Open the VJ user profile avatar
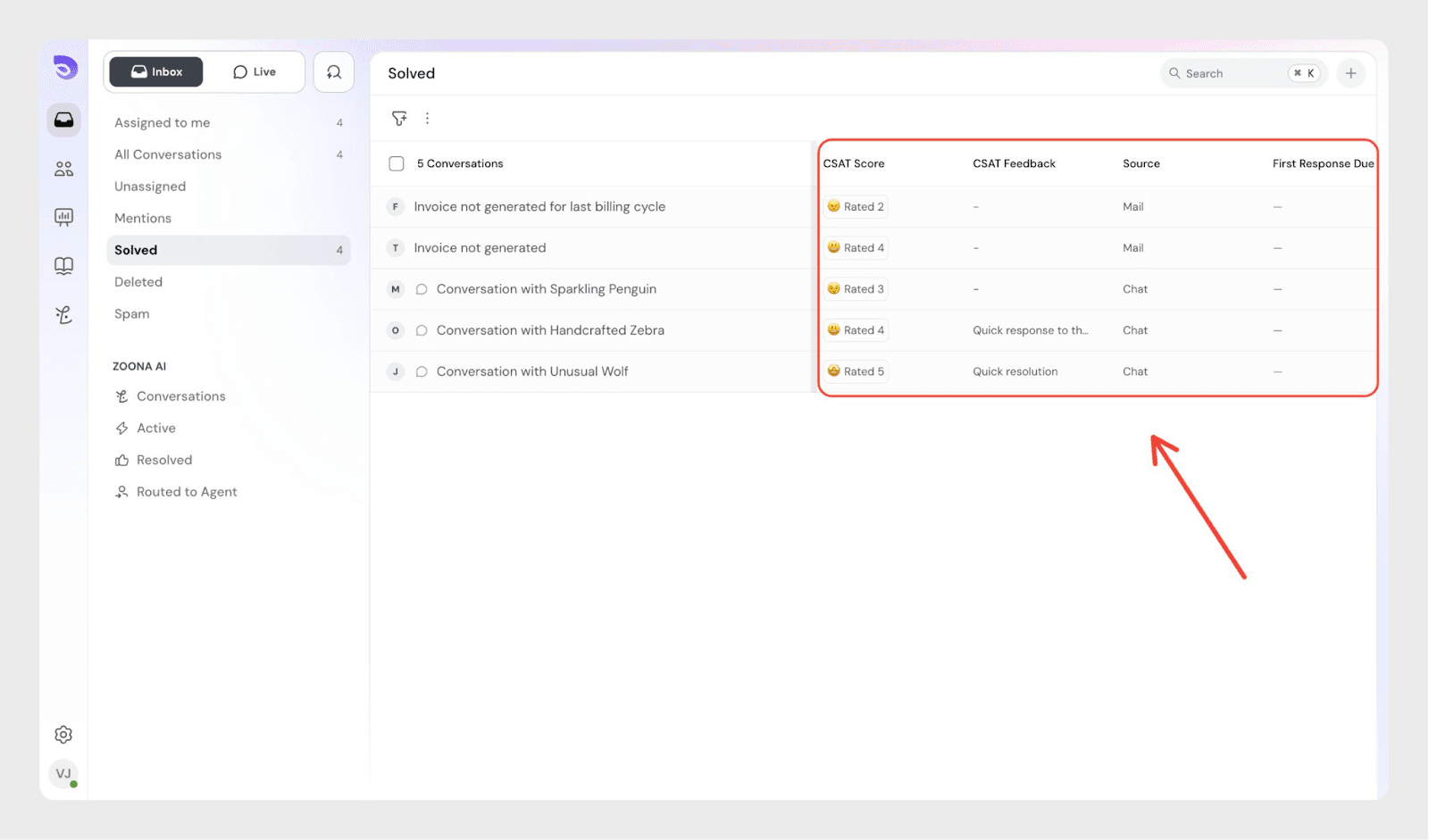The width and height of the screenshot is (1429, 840). [63, 774]
